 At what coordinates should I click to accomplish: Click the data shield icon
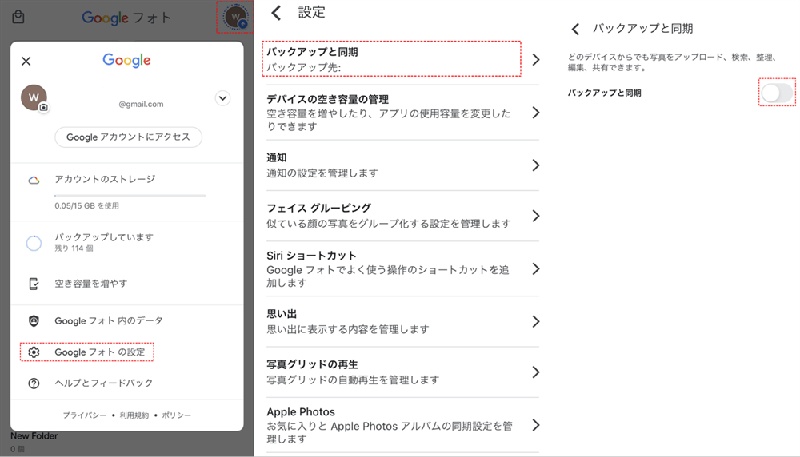click(x=34, y=321)
